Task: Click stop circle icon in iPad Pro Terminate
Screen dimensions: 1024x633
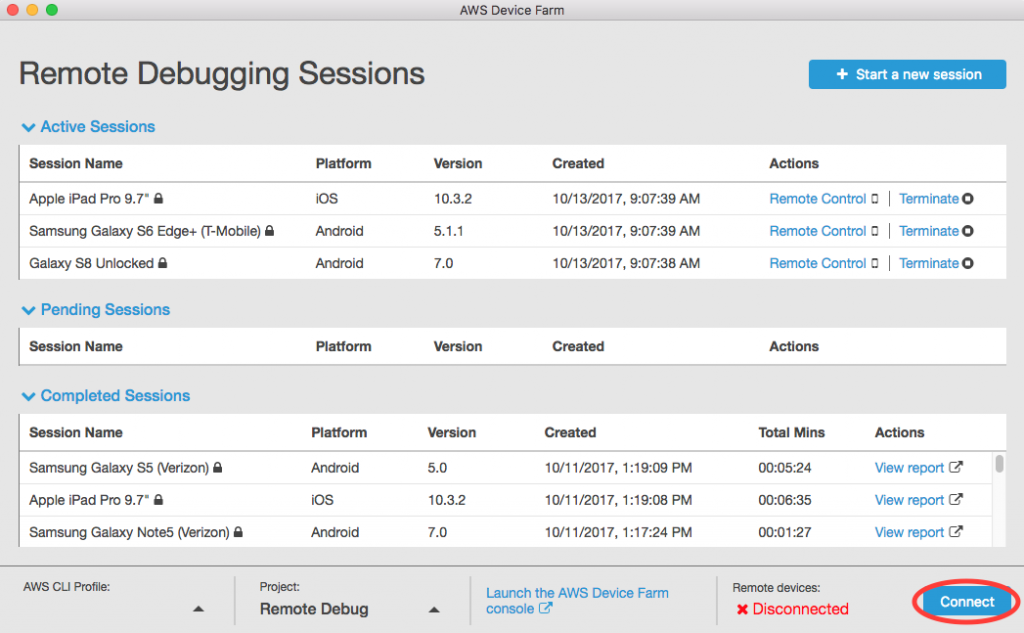Action: [x=968, y=199]
